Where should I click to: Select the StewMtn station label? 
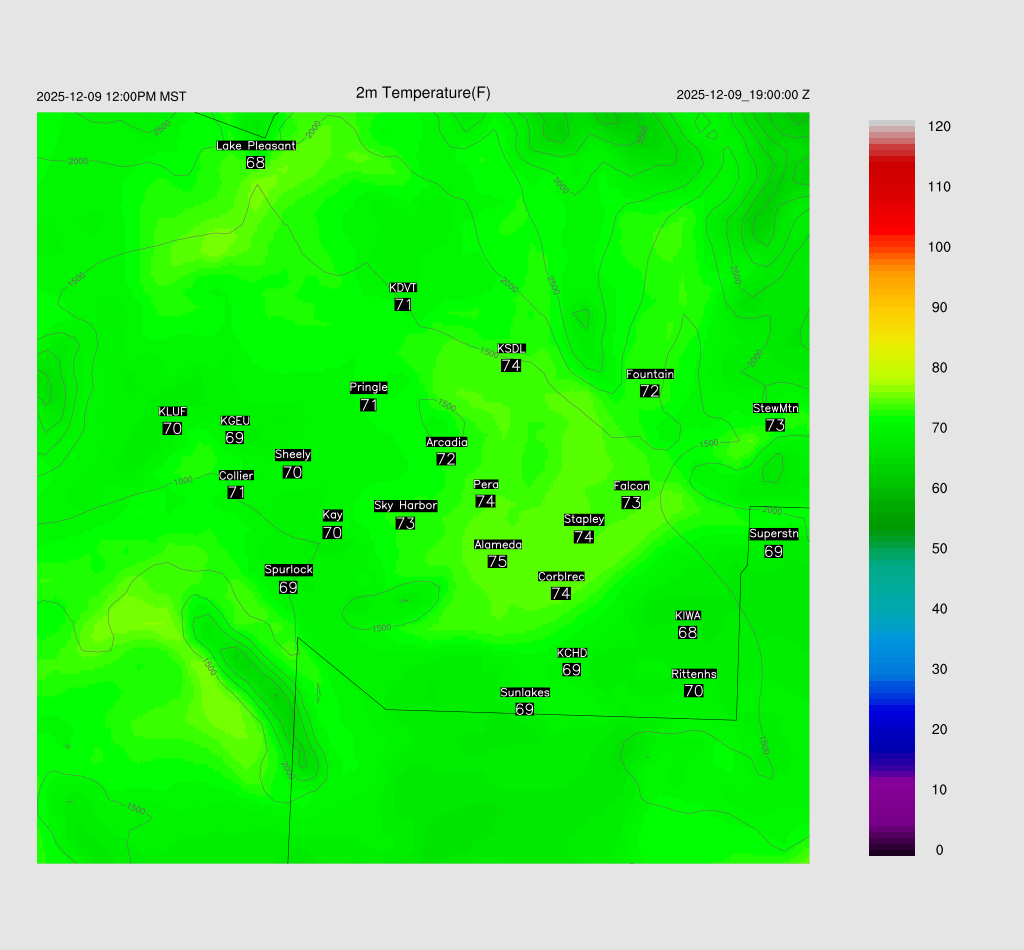(x=775, y=408)
